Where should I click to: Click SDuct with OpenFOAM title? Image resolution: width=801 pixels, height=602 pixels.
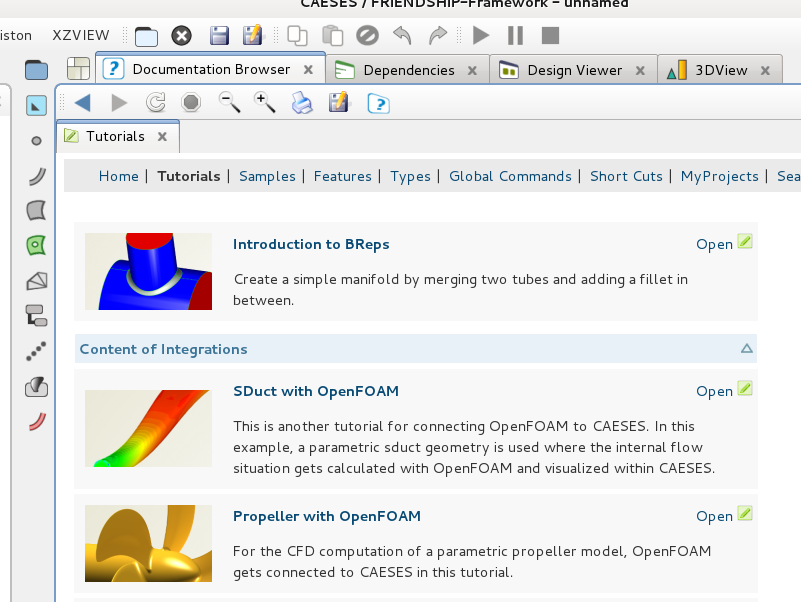[x=316, y=391]
